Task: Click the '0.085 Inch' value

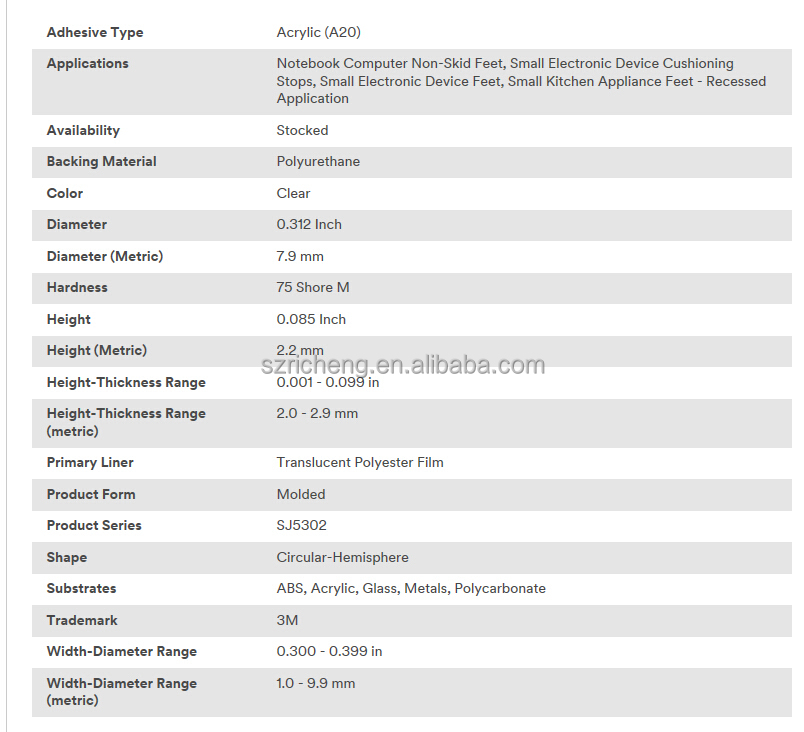Action: click(x=311, y=319)
